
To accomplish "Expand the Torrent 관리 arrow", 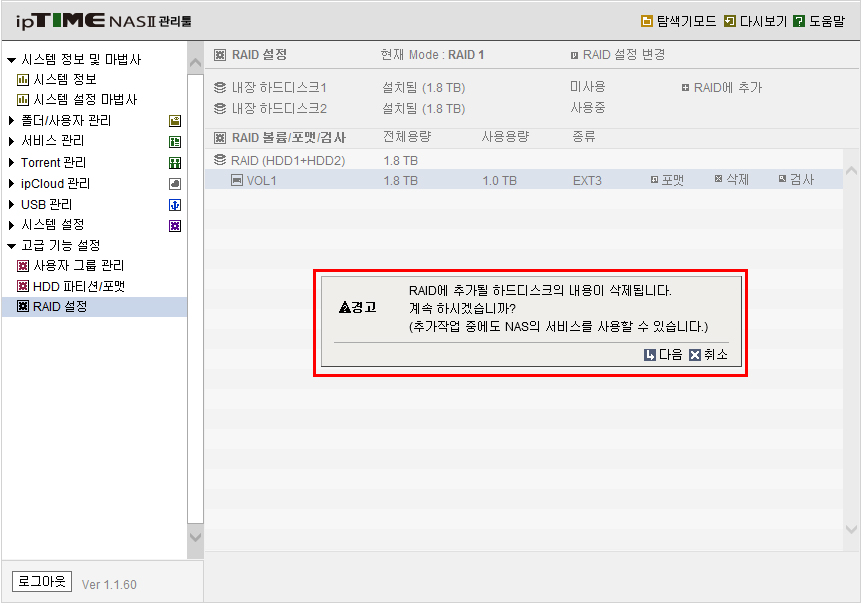I will [11, 162].
